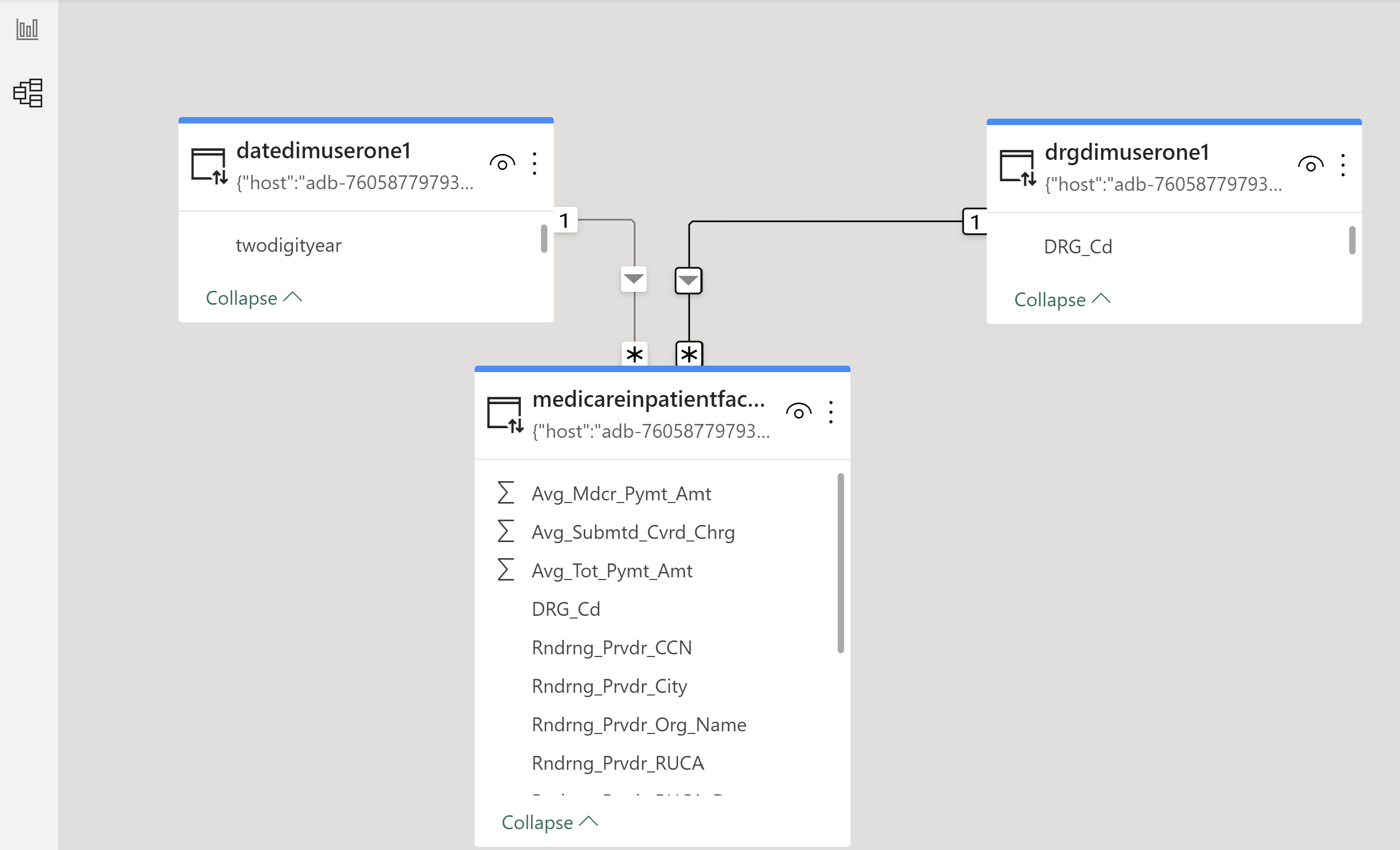Switch to Model view icon in sidebar
1400x850 pixels.
pos(28,93)
